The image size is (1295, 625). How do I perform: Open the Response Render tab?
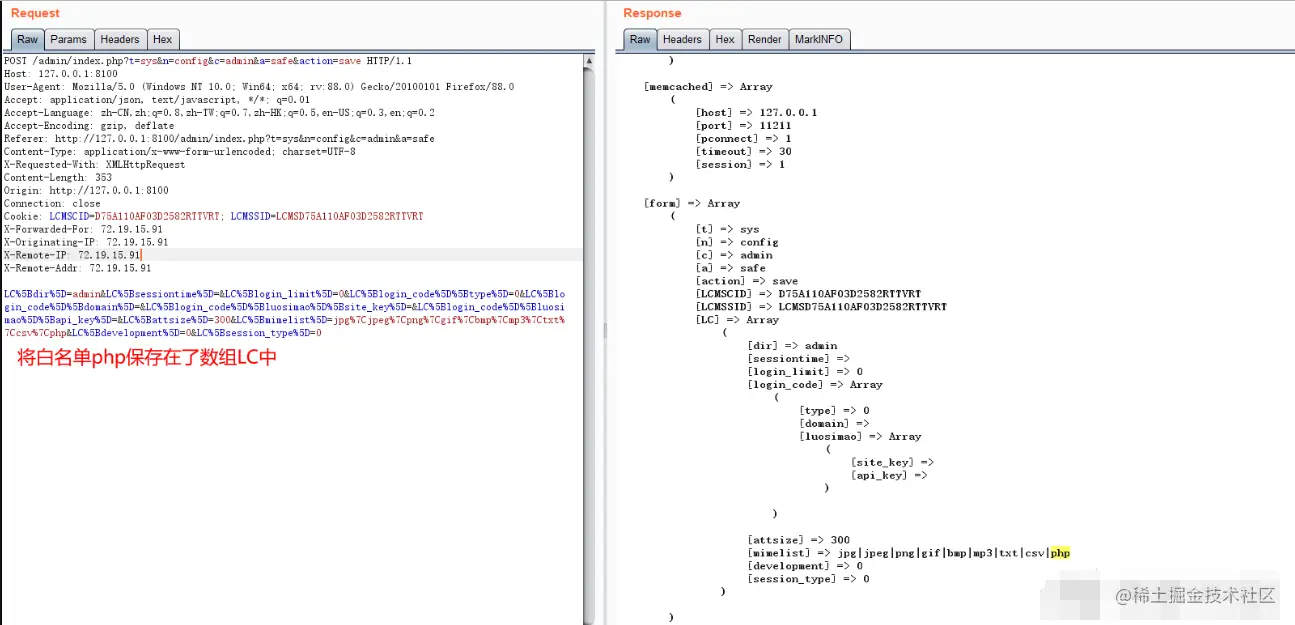pyautogui.click(x=765, y=40)
